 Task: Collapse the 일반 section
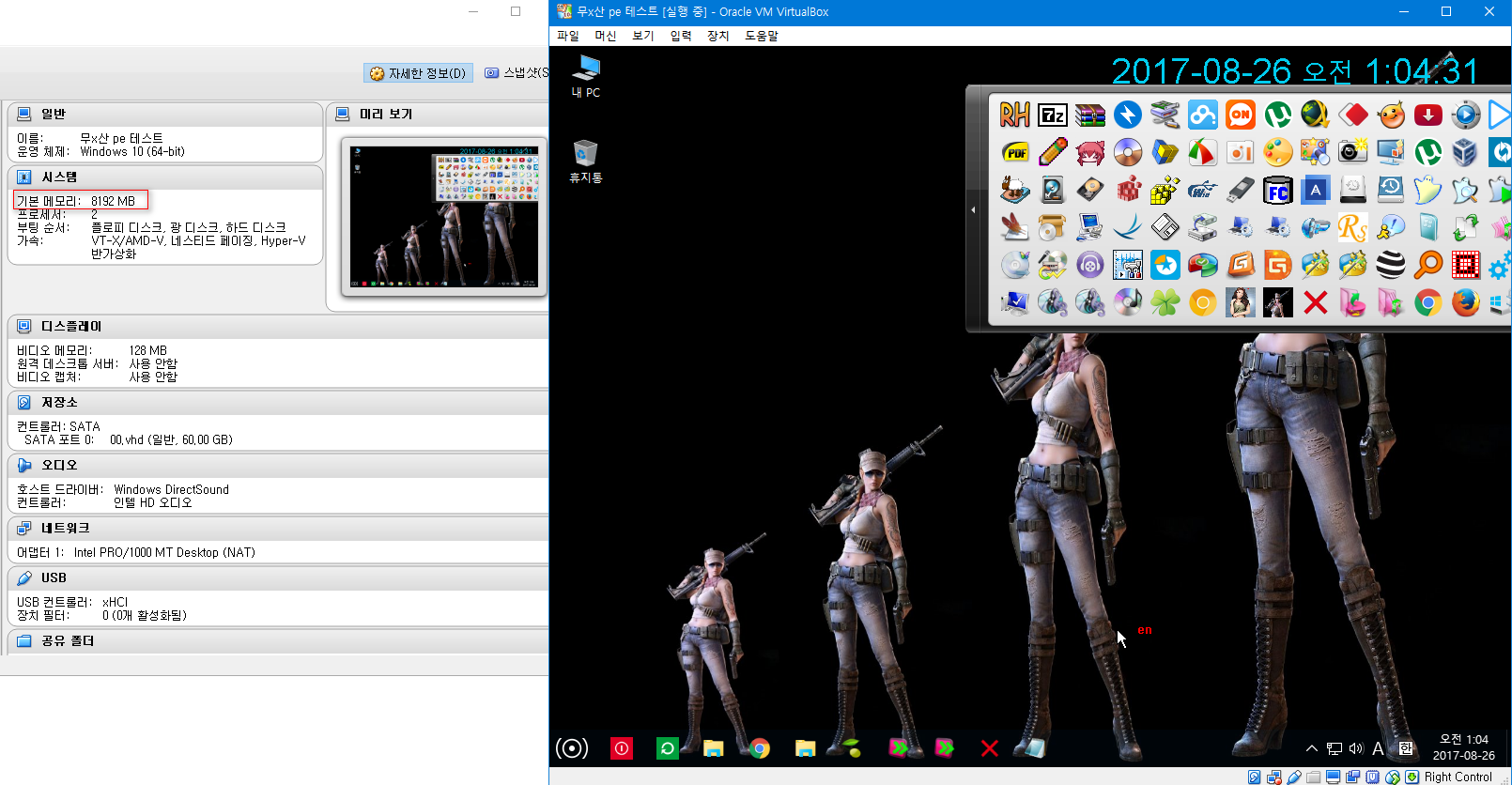click(54, 114)
